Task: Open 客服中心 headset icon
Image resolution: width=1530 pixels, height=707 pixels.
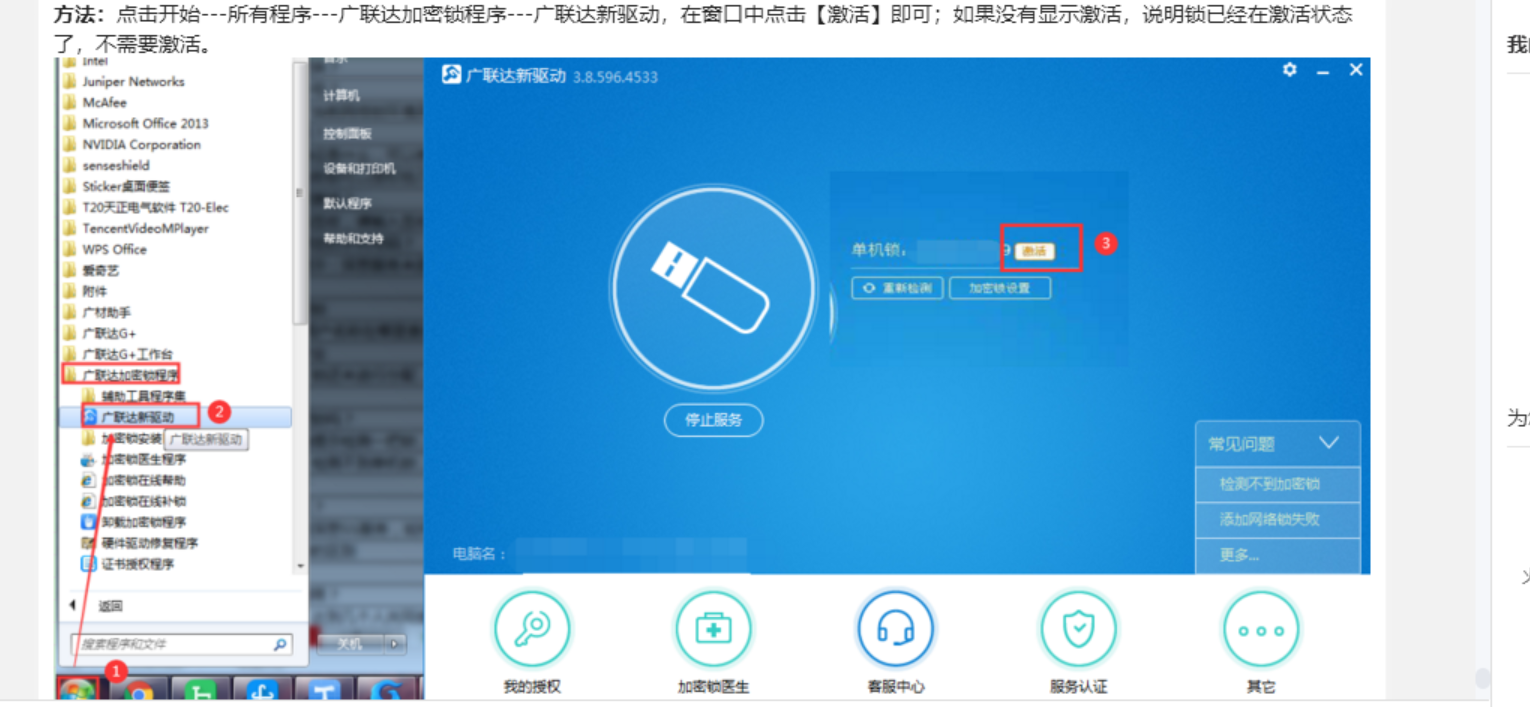Action: (895, 631)
